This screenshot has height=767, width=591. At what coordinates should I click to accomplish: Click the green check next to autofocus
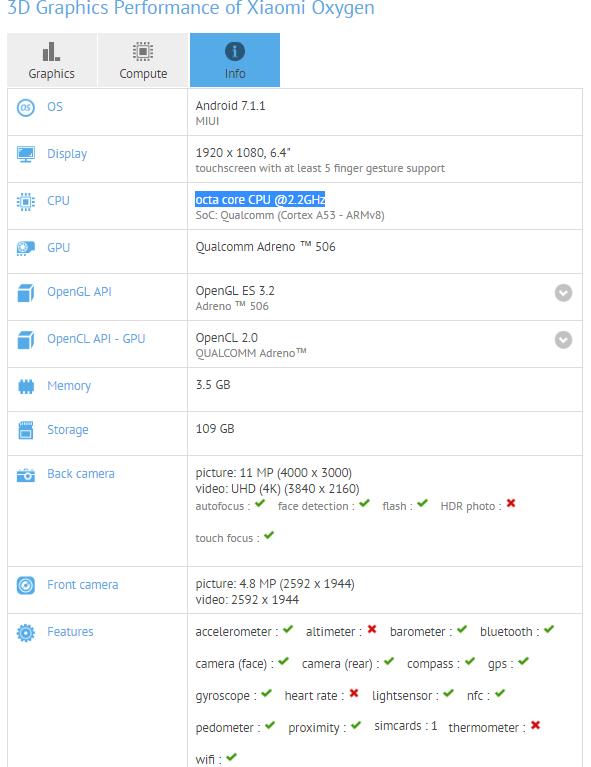260,503
